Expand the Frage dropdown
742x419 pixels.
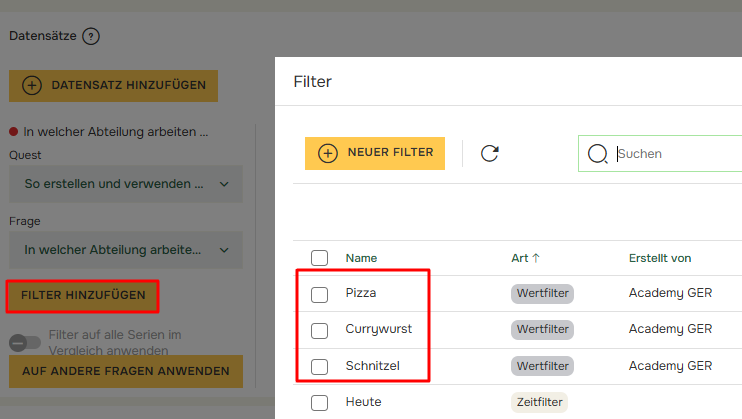point(126,249)
